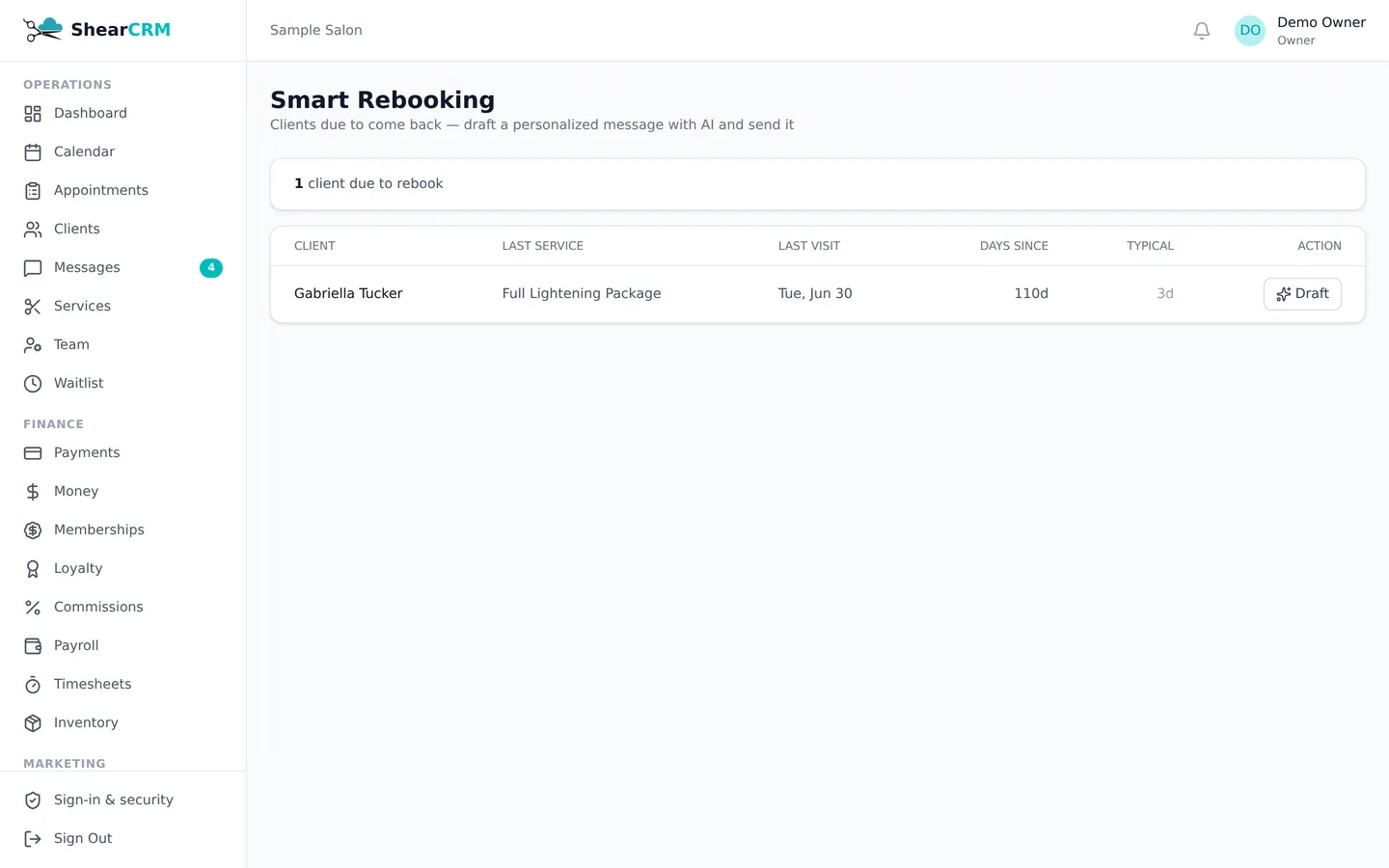The height and width of the screenshot is (868, 1389).
Task: Click the Loyalty ribbon icon
Action: pyautogui.click(x=33, y=569)
